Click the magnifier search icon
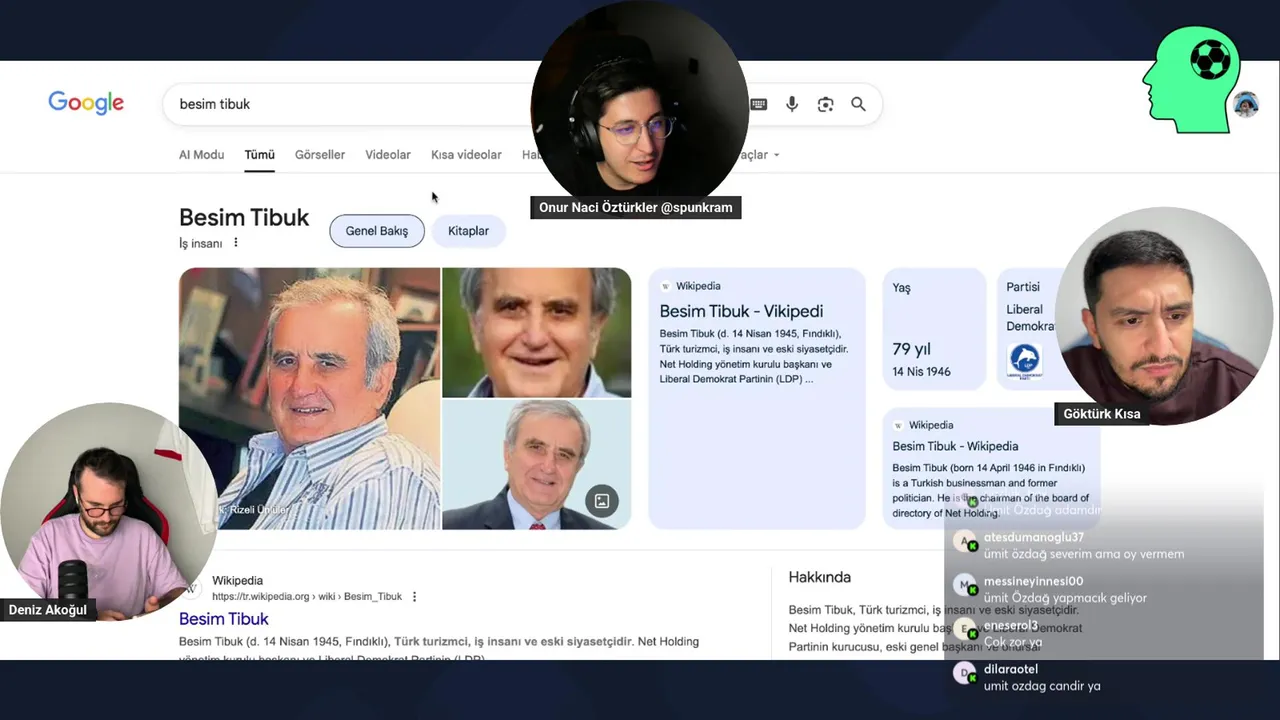The image size is (1280, 720). 858,104
